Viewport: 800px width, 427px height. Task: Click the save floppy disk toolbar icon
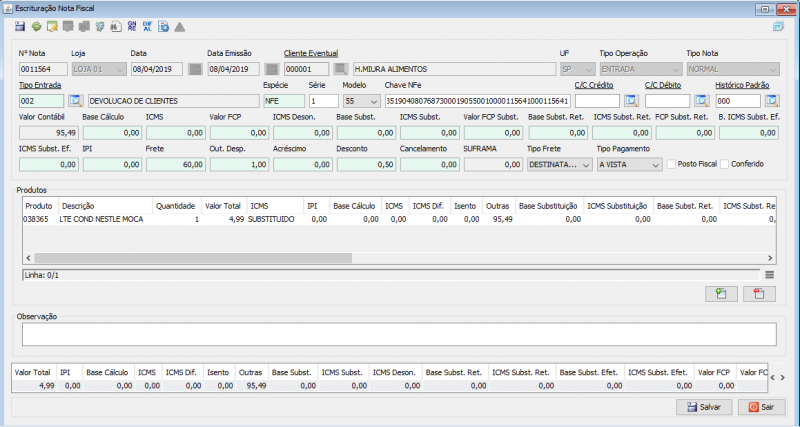tap(20, 27)
